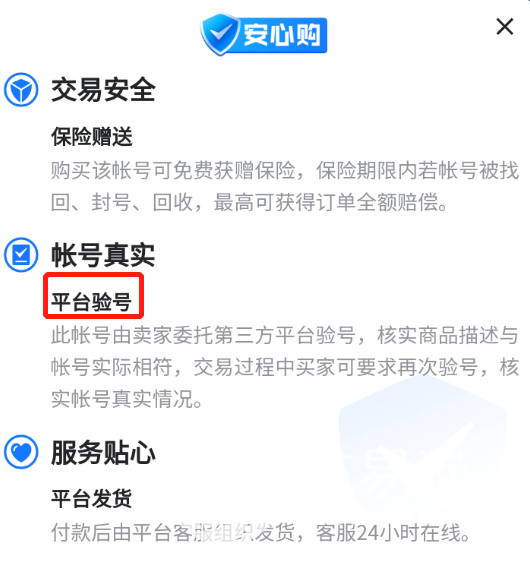Click the 安心购 shield badge icon
This screenshot has width=530, height=569.
coord(220,34)
